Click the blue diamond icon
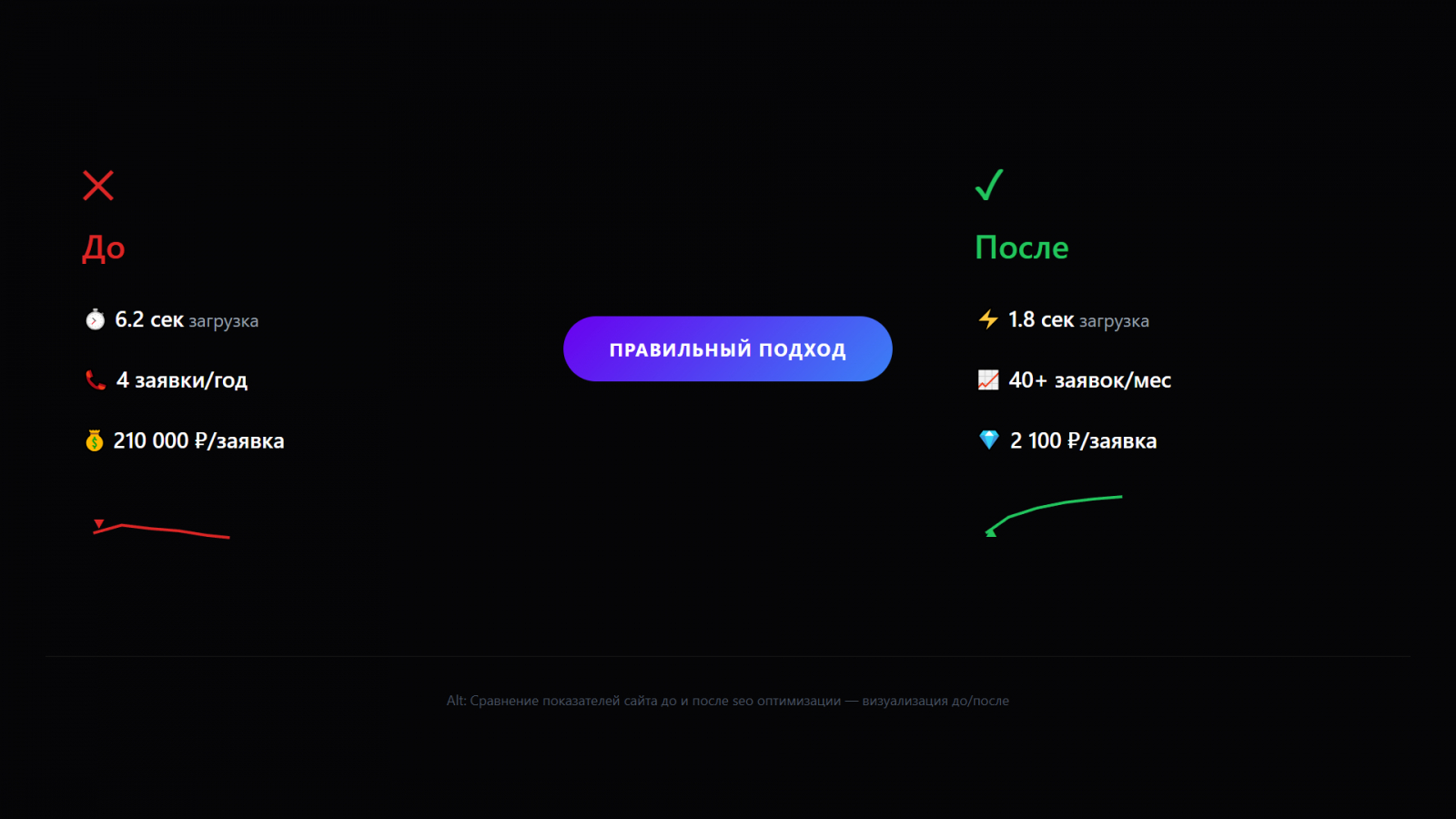 click(989, 440)
